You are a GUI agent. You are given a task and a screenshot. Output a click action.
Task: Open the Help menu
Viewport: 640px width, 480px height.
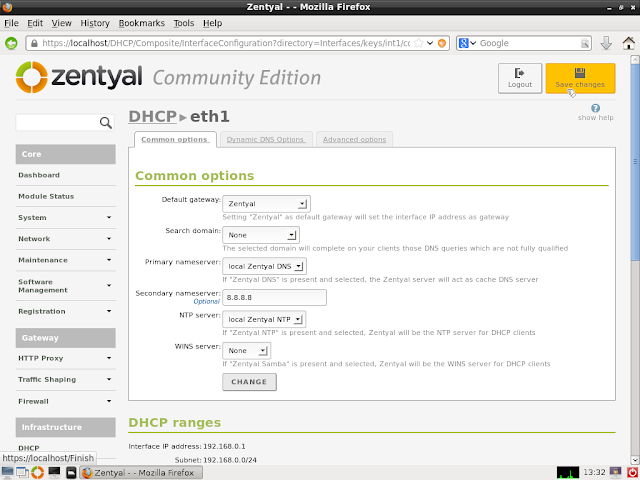click(x=213, y=23)
